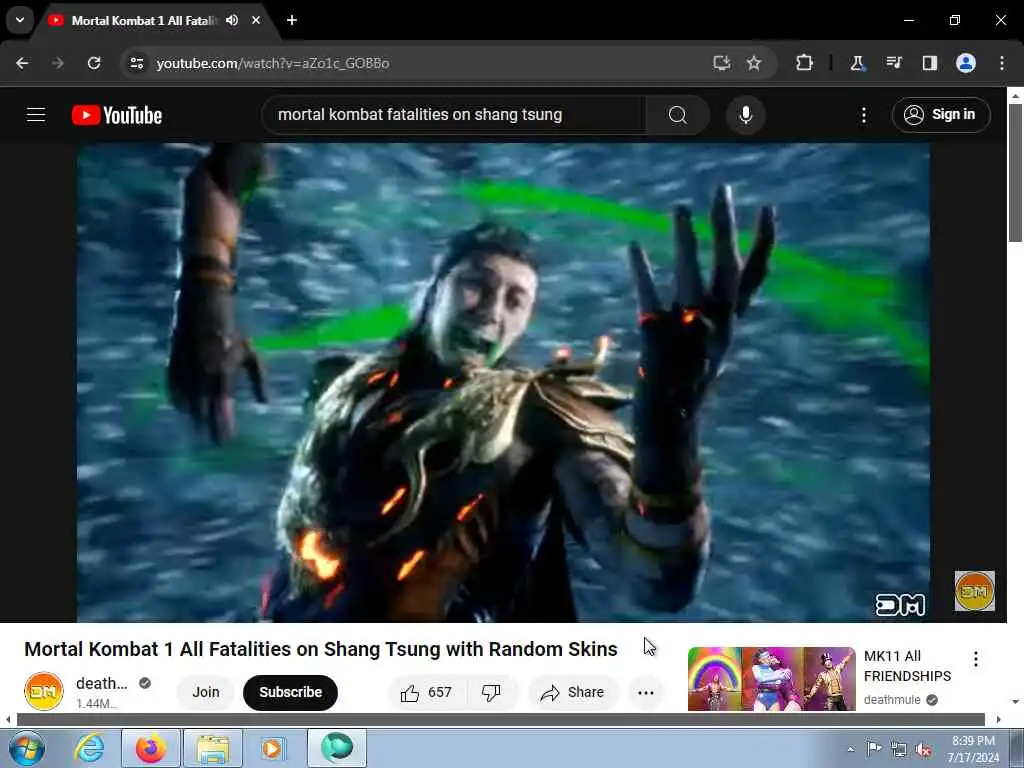Open Windows Media Player taskbar icon
This screenshot has height=768, width=1024.
(273, 748)
